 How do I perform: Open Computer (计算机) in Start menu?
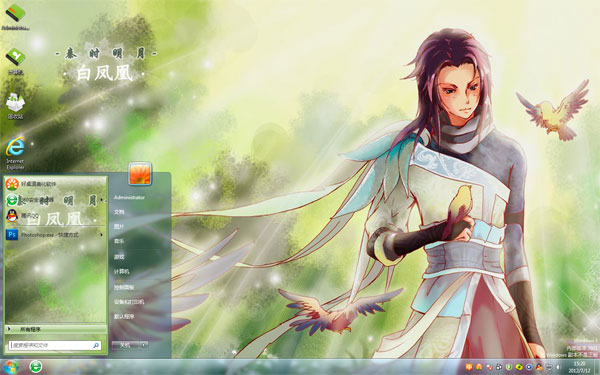[122, 271]
